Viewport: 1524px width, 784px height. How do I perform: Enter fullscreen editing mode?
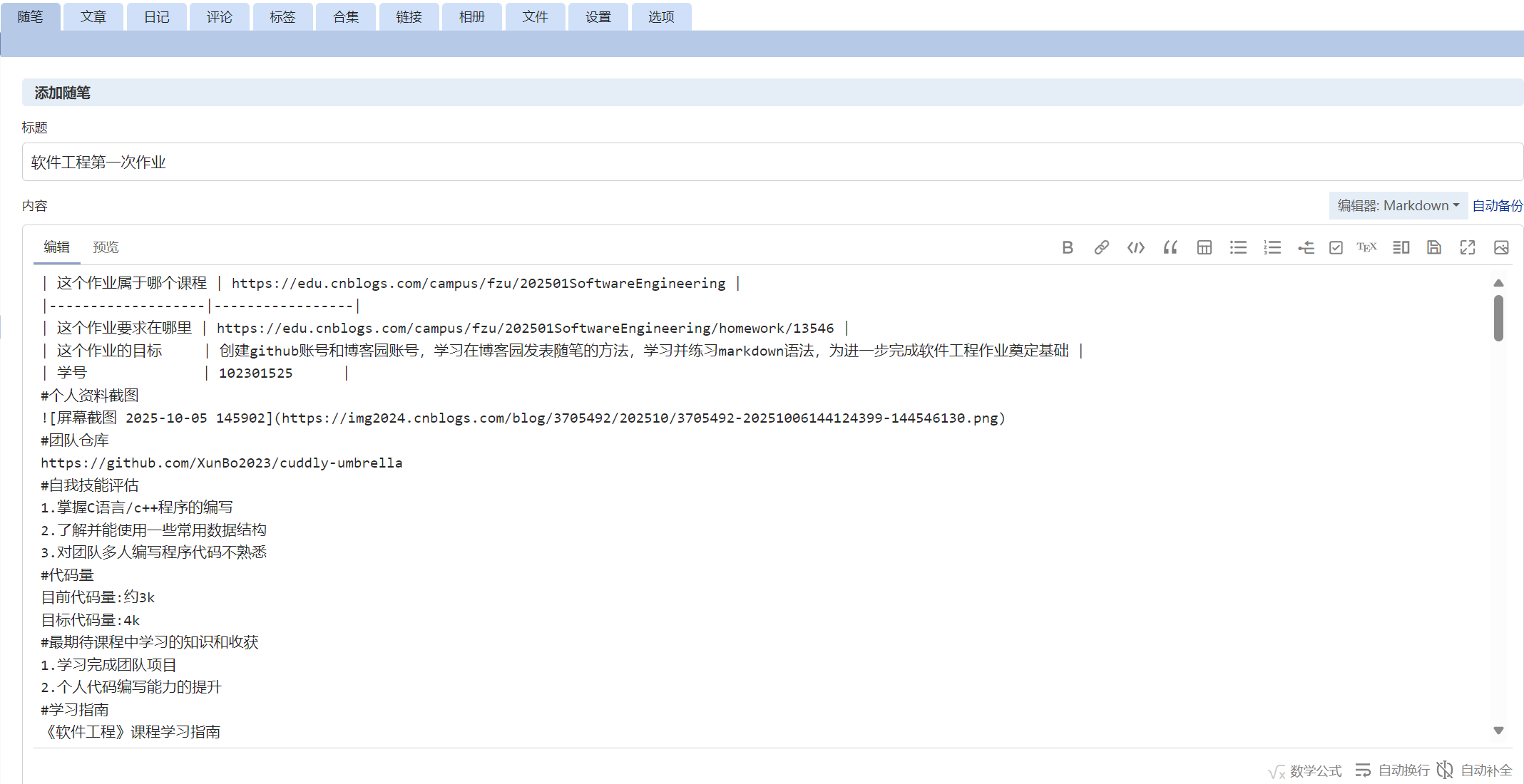[1467, 247]
